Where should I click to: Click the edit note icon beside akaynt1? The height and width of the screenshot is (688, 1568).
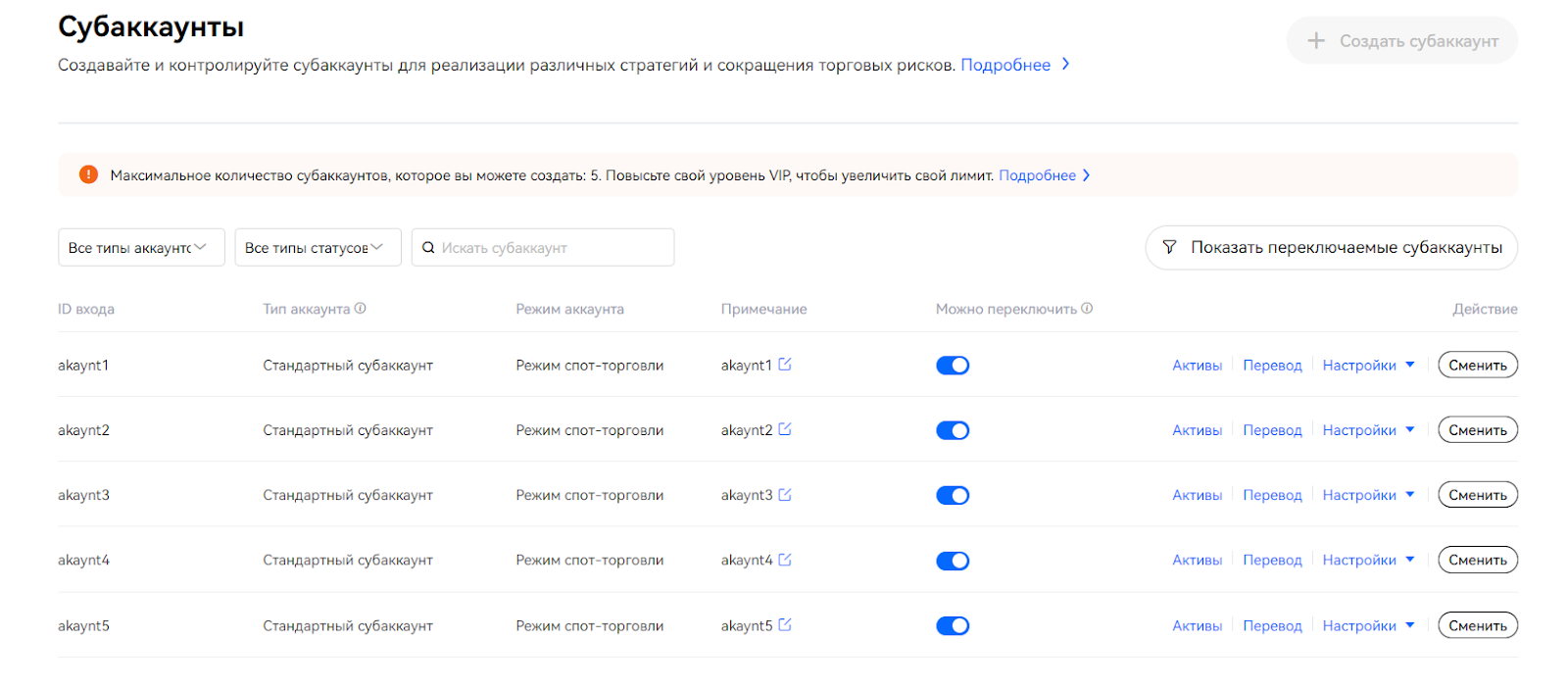click(785, 365)
